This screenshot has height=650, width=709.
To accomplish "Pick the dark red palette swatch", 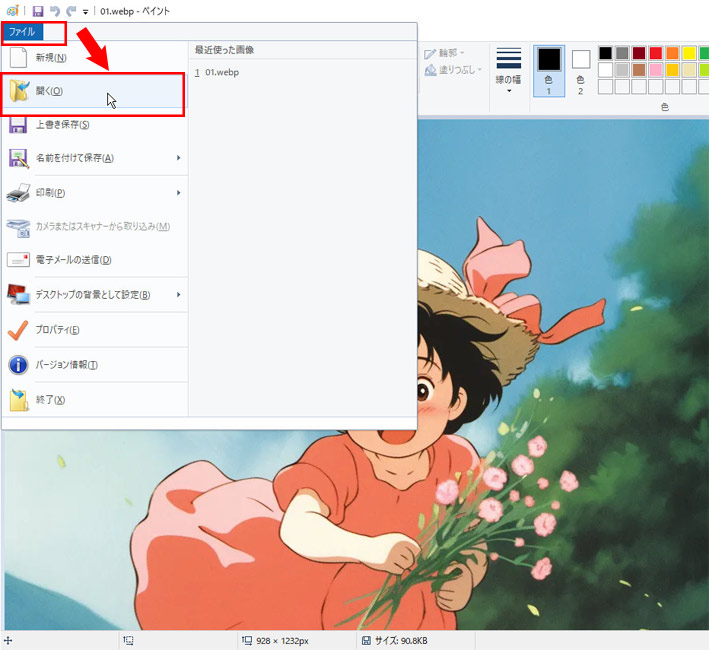I will click(638, 53).
